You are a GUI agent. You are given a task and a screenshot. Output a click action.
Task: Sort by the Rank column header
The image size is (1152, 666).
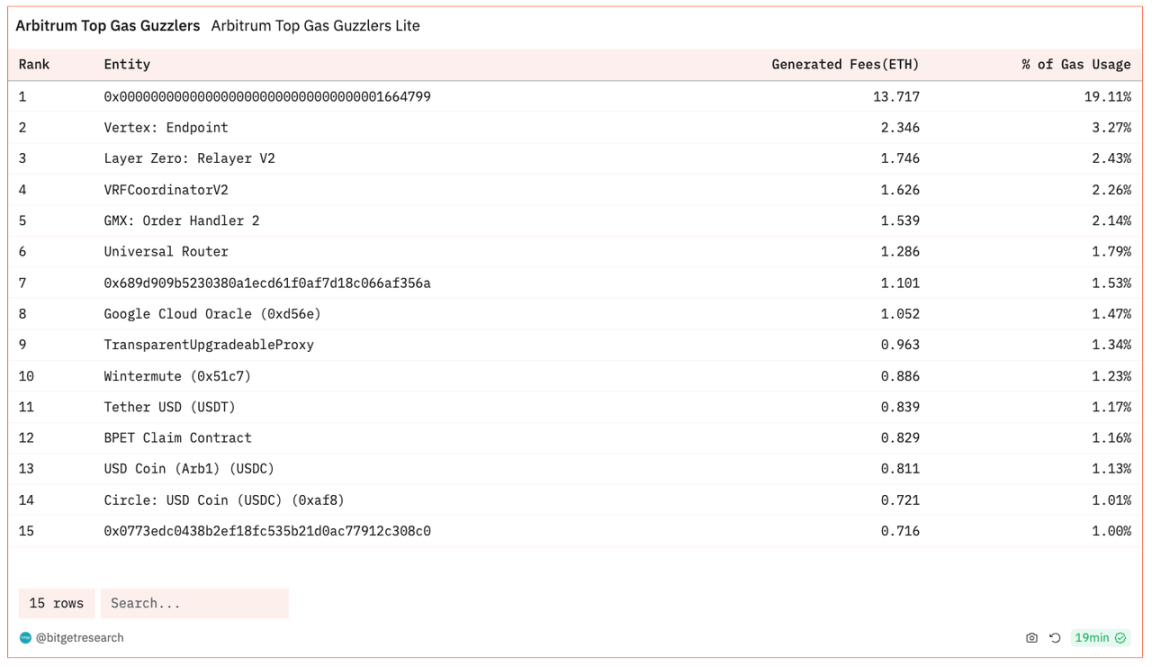coord(34,65)
